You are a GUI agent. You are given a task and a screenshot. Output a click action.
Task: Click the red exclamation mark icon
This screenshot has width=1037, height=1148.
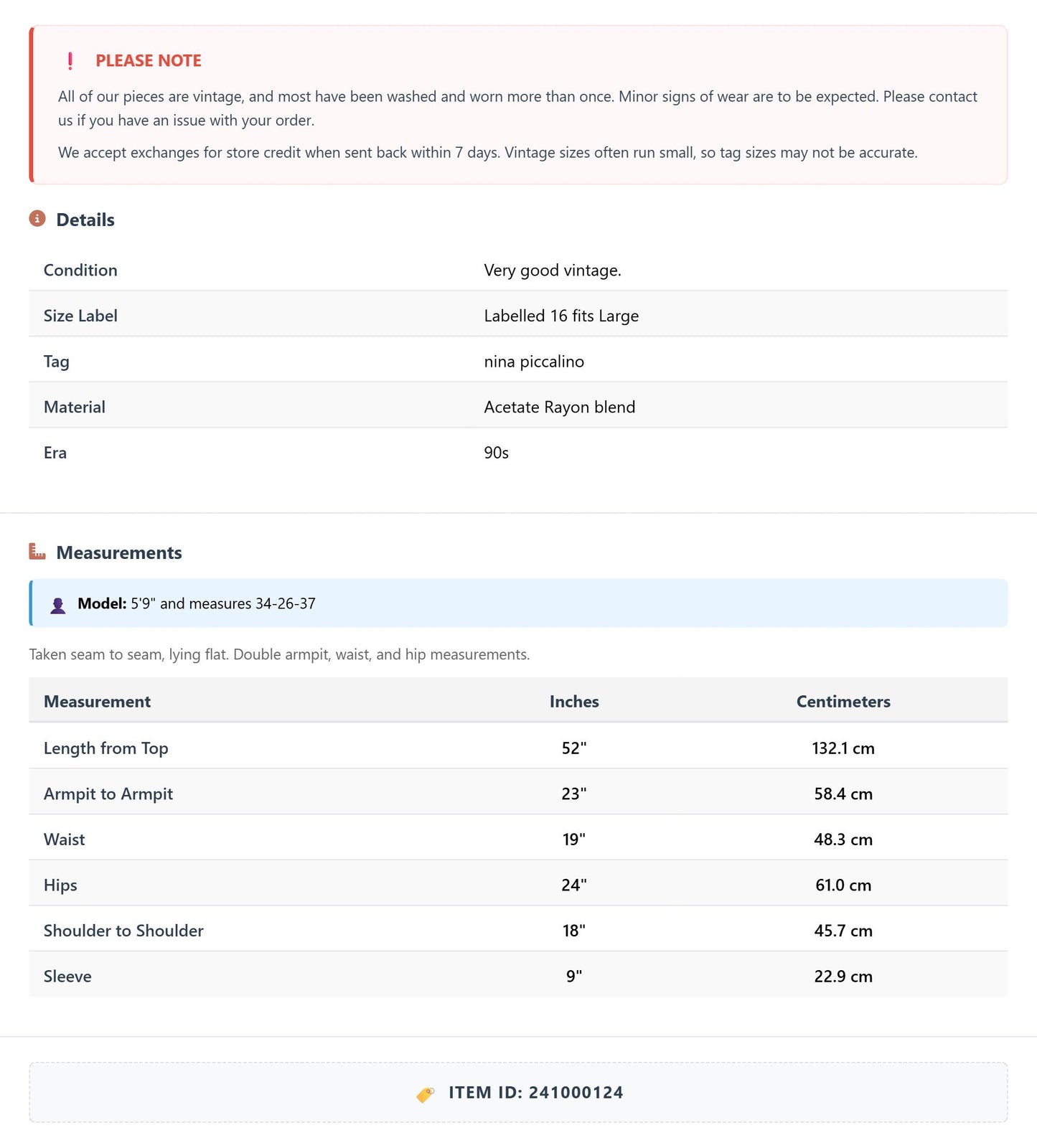[x=70, y=61]
